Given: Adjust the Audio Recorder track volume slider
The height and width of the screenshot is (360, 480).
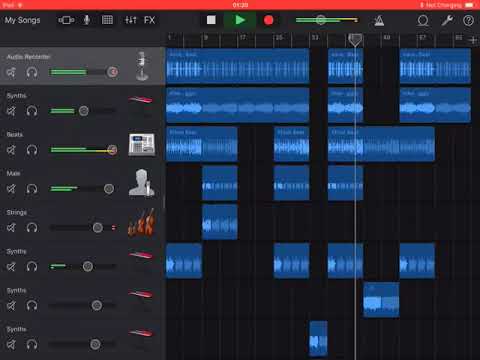Looking at the screenshot, I should click(83, 72).
